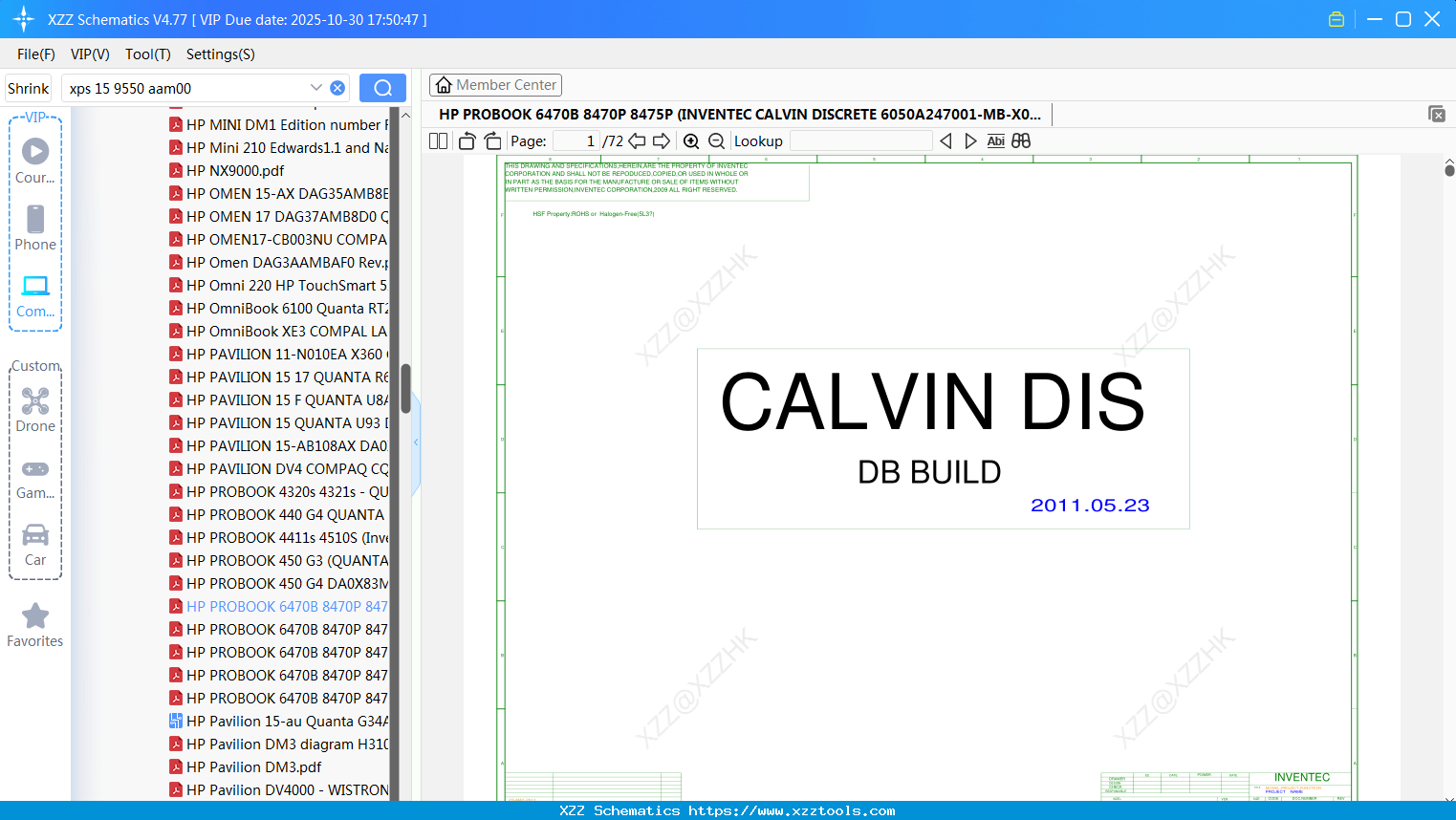Image resolution: width=1456 pixels, height=820 pixels.
Task: Open HP Pavilion DV4000 - WISTRON file
Action: point(278,790)
